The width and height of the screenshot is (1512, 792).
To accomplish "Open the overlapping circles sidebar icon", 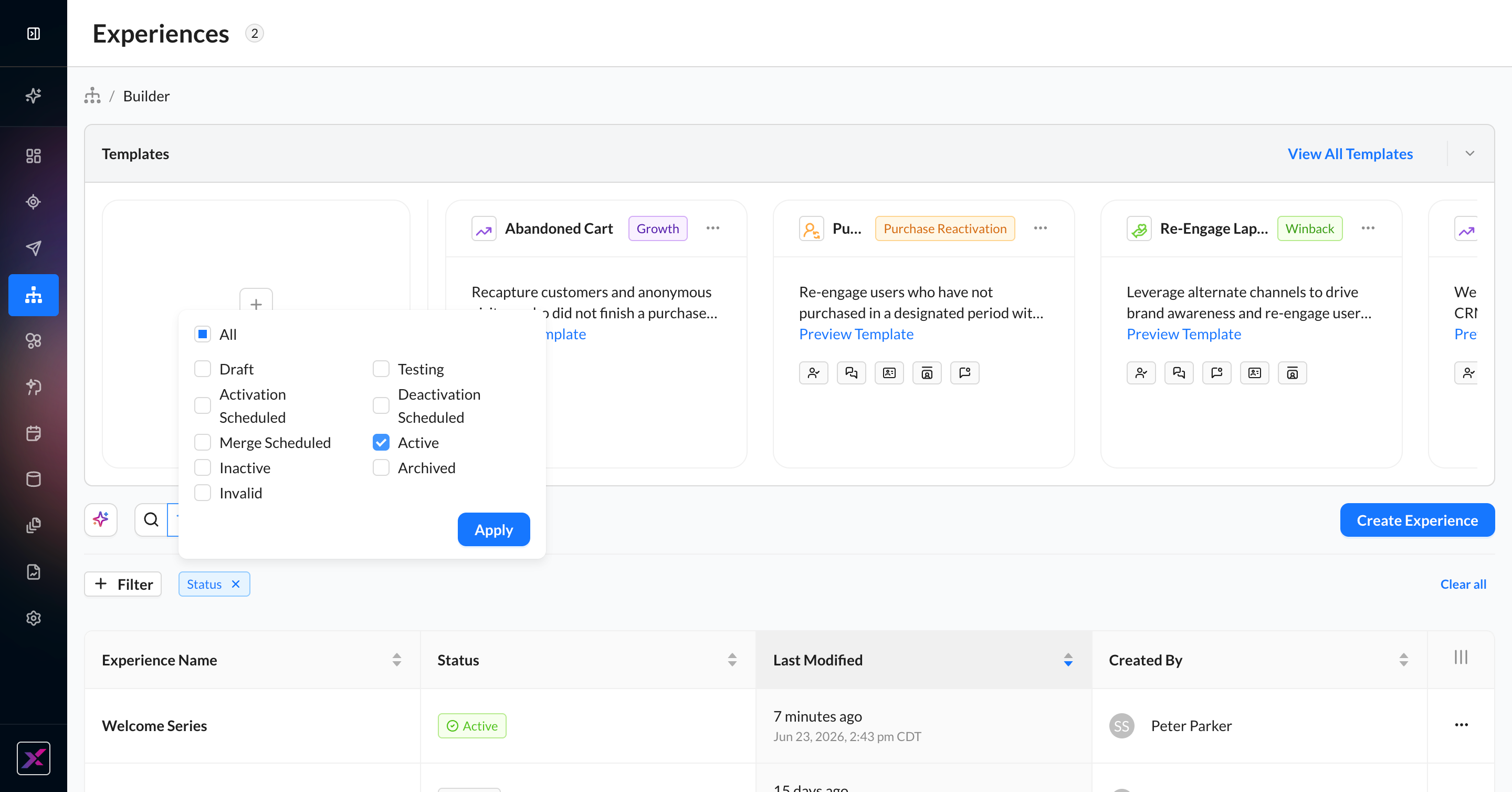I will [34, 340].
